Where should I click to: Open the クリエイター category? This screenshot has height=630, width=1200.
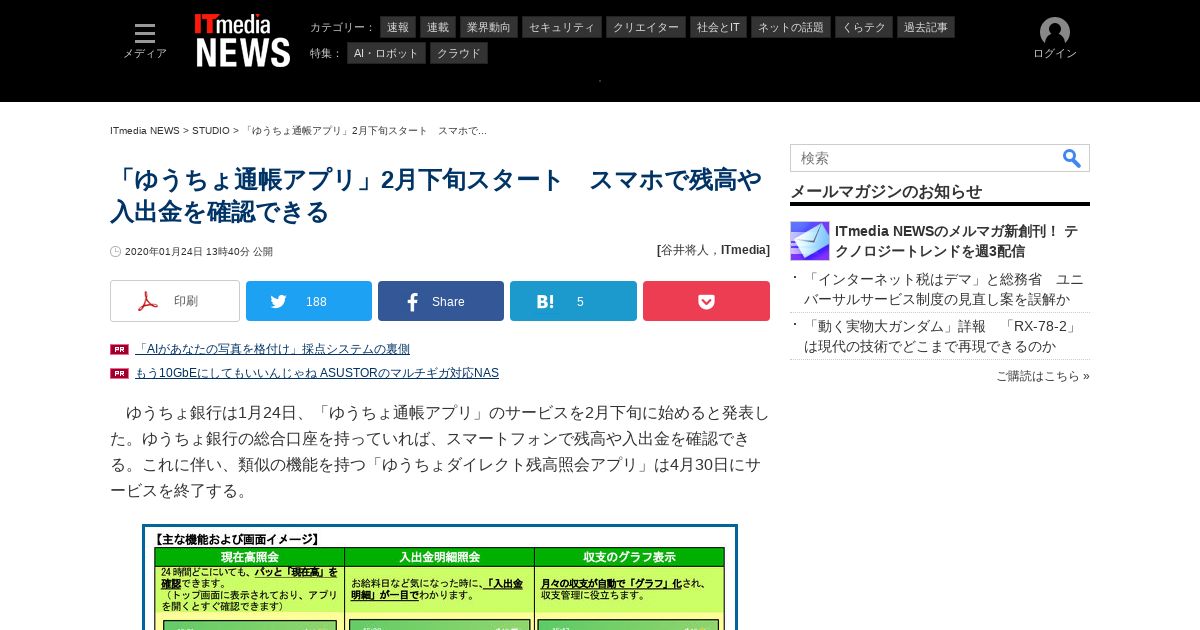point(646,27)
